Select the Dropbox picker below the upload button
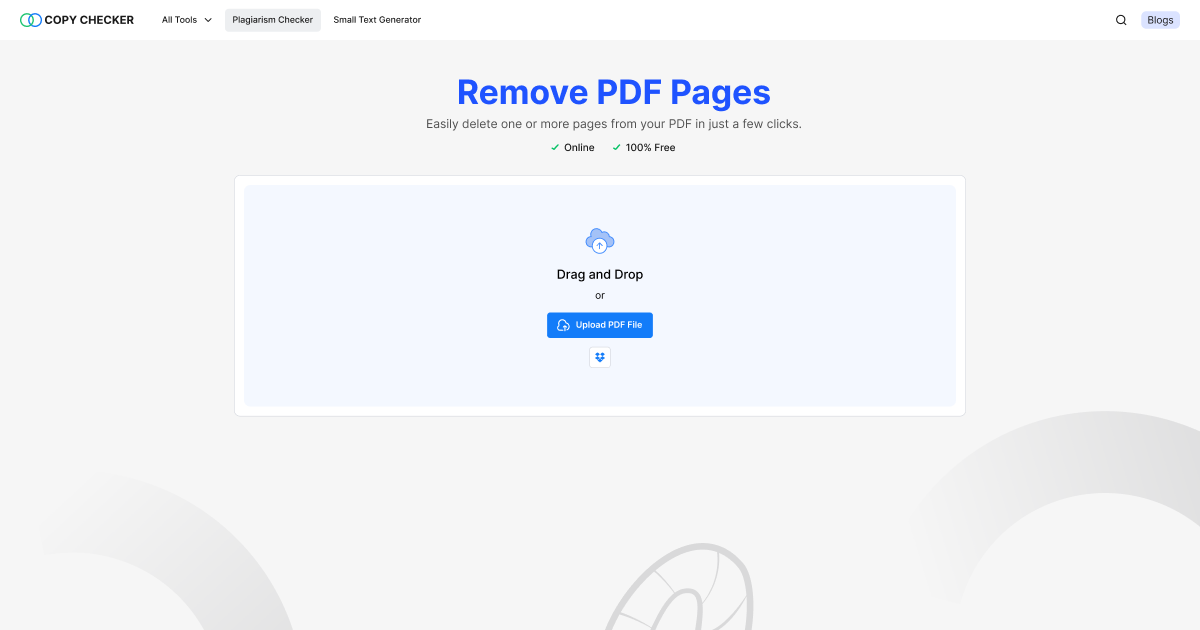Screen dimensions: 1200x630 [600, 357]
